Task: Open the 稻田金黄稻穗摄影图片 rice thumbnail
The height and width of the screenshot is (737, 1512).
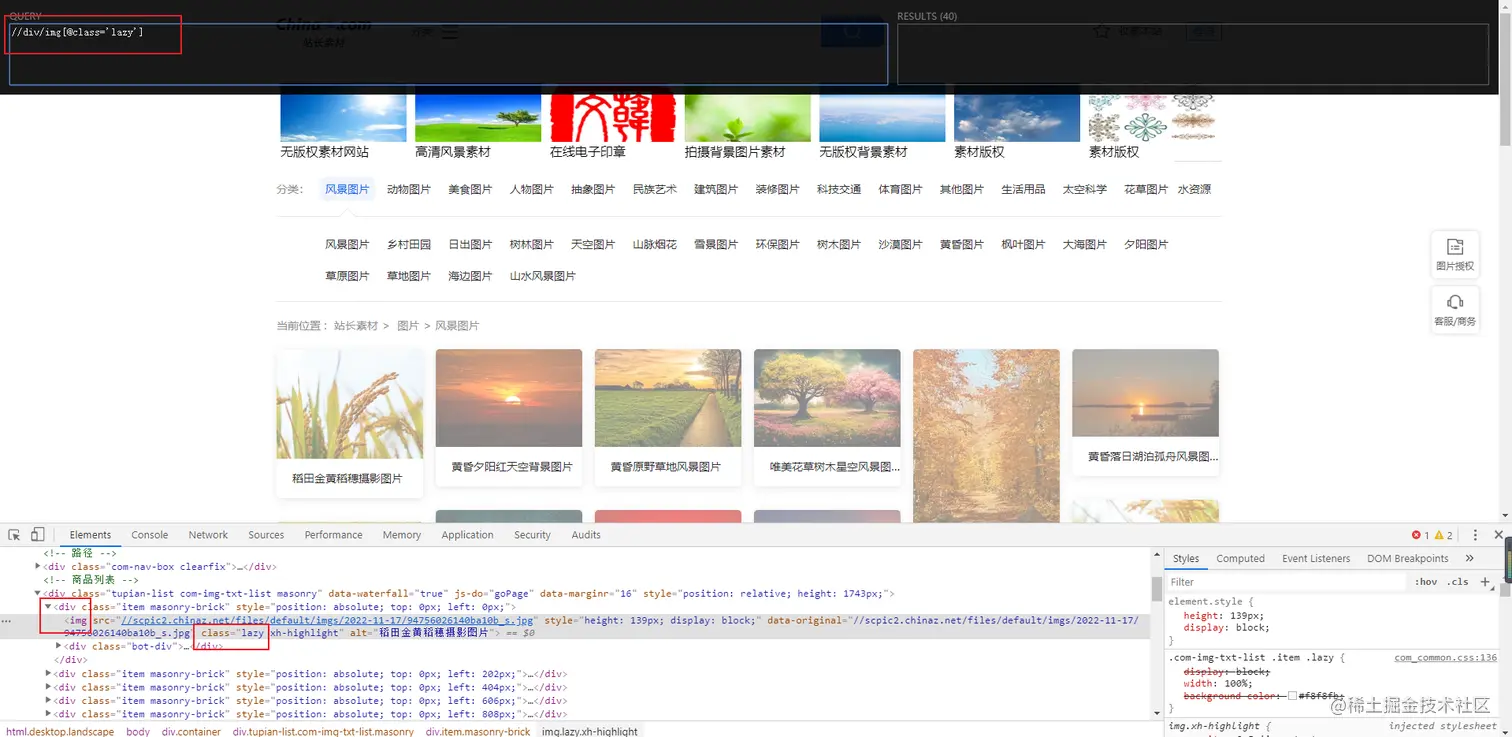Action: click(x=349, y=404)
